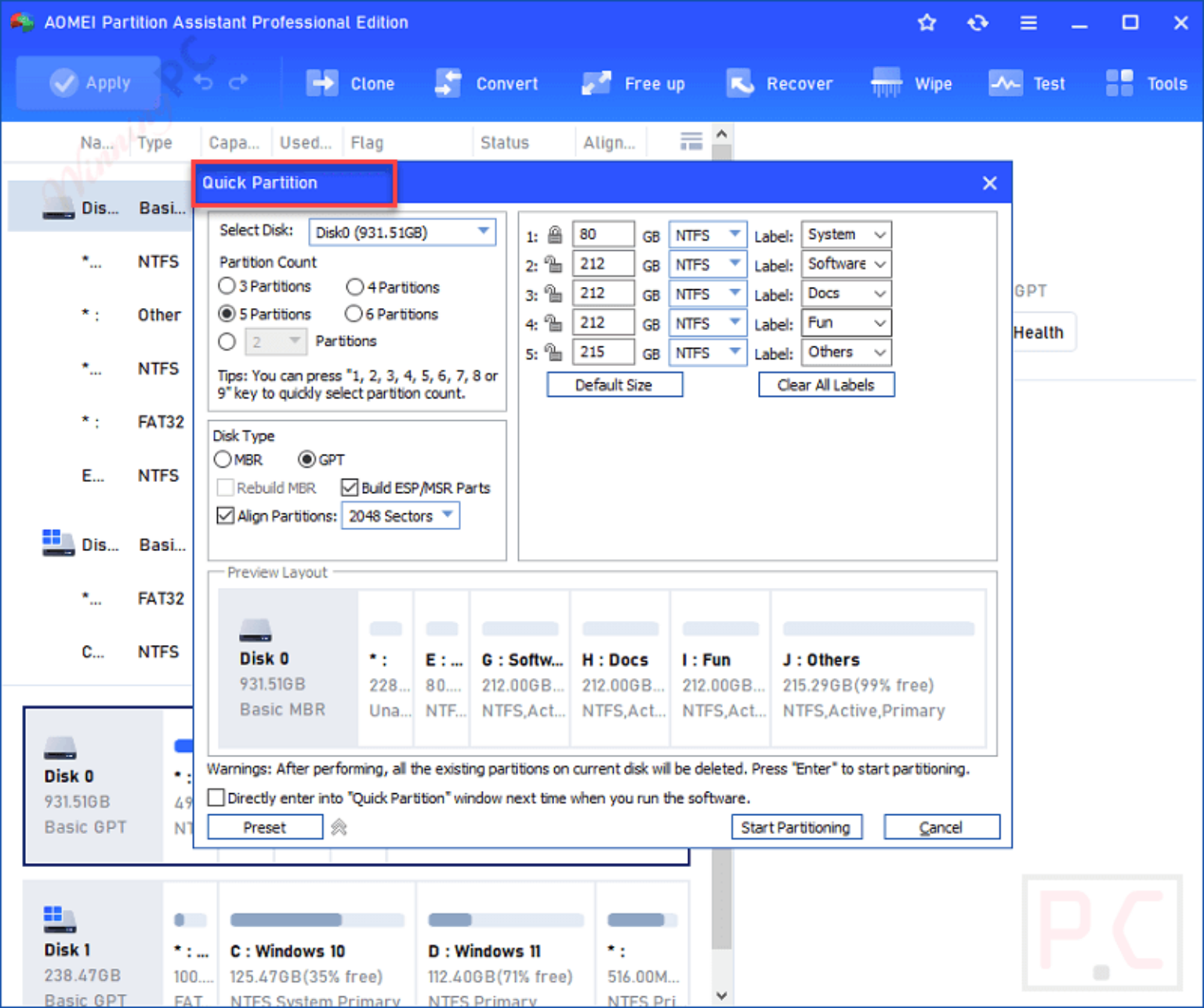Click the Free up toolbar icon

tap(633, 83)
